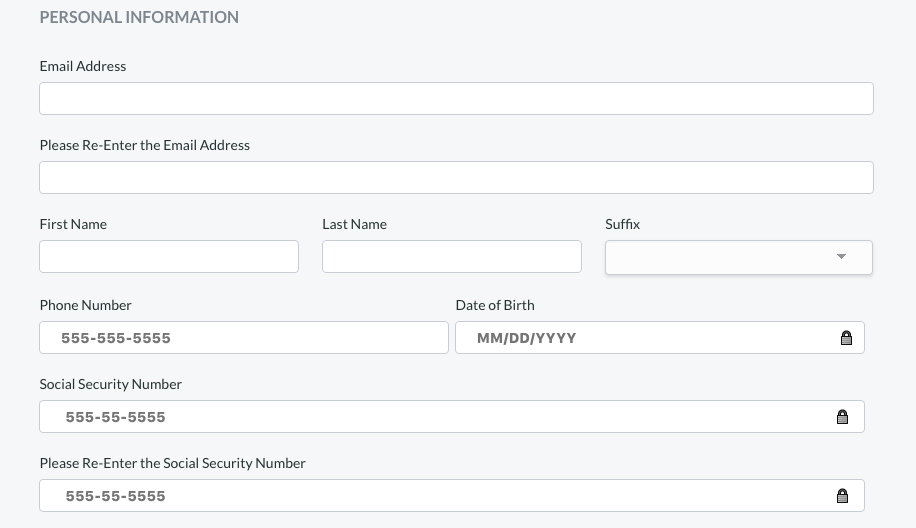Click the 'Date of Birth' label
The width and height of the screenshot is (916, 528).
(495, 305)
